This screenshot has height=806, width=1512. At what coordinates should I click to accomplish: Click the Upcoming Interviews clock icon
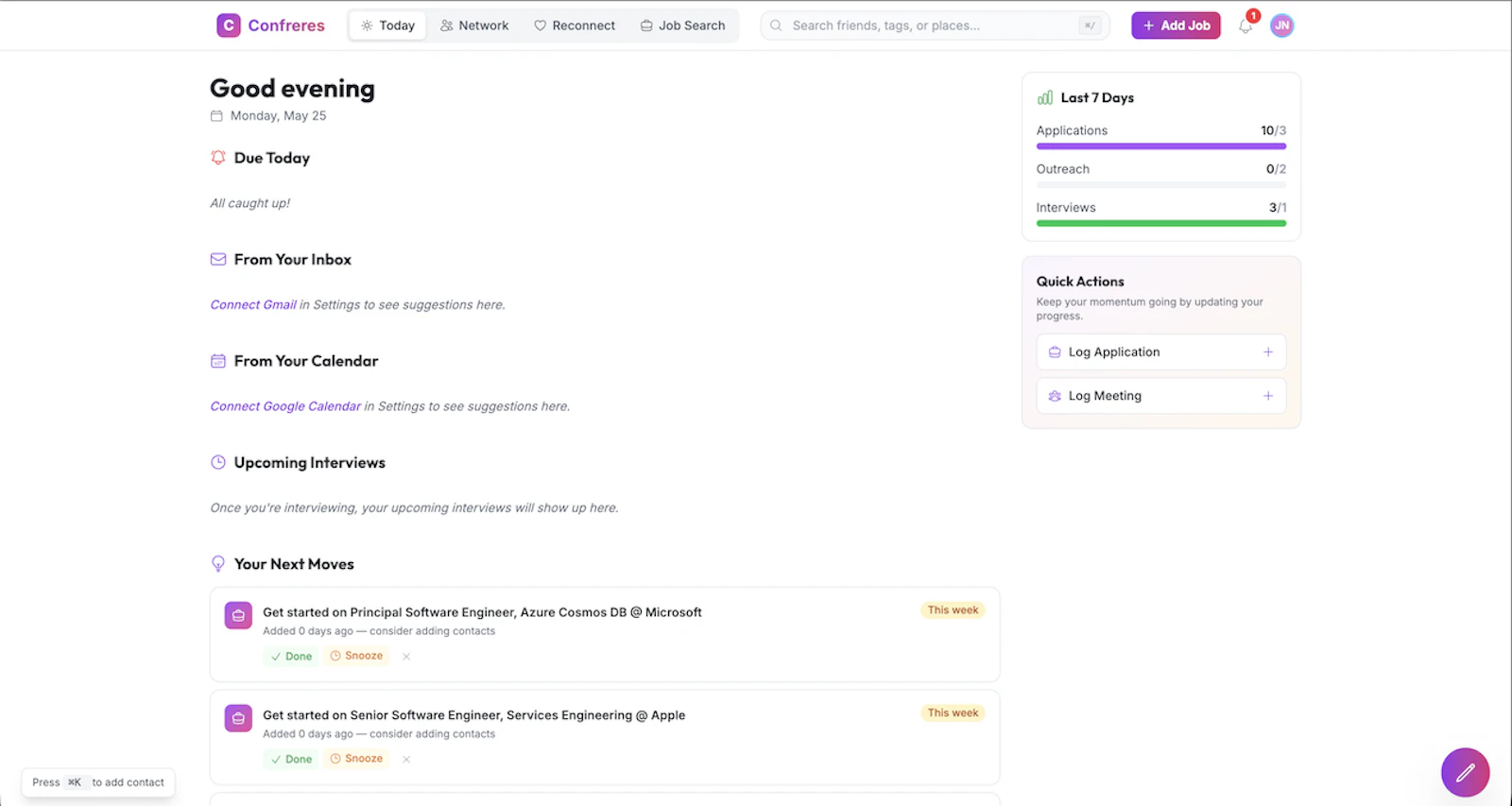click(218, 462)
